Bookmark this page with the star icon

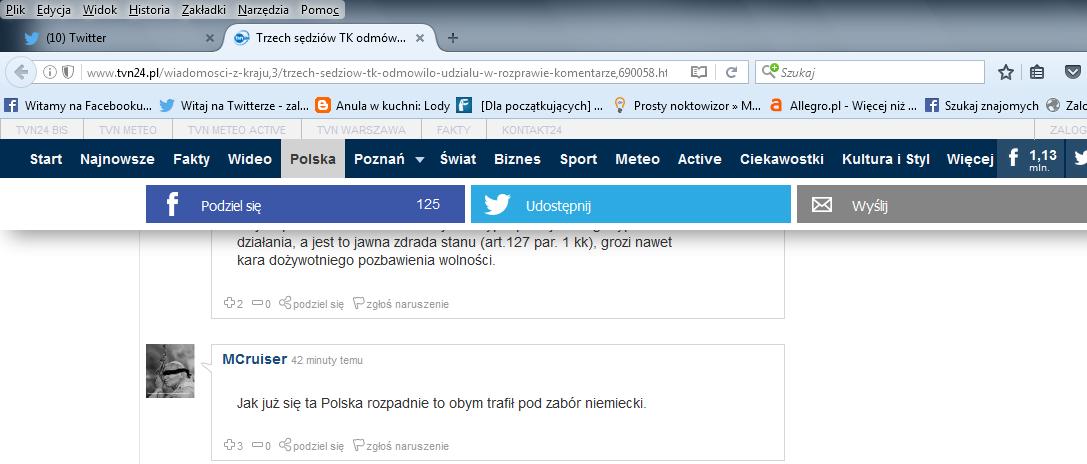pos(1006,72)
